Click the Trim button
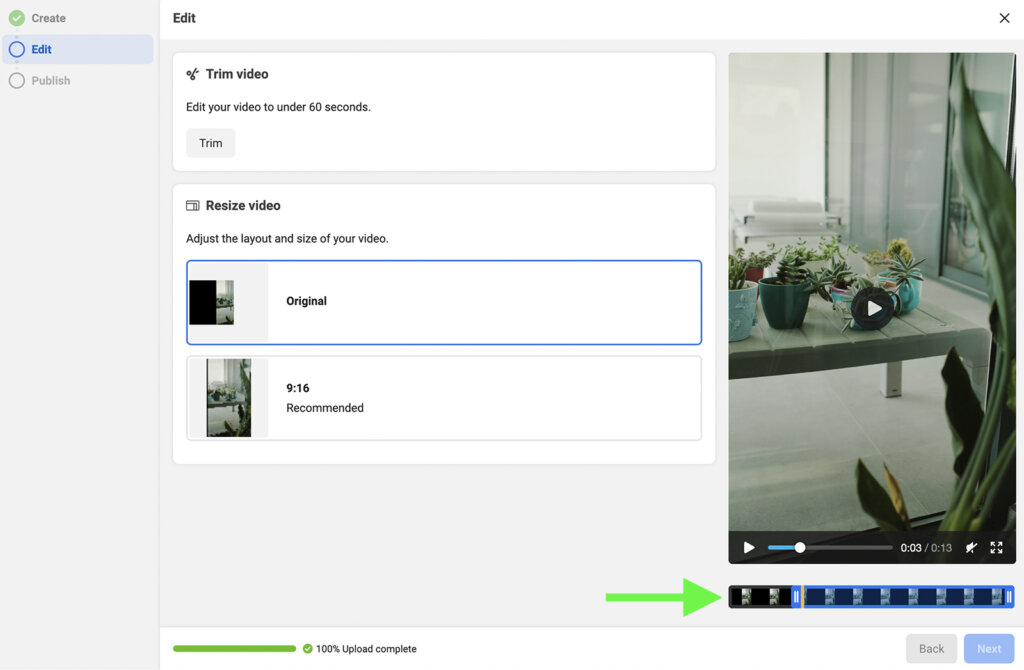Image resolution: width=1024 pixels, height=670 pixels. 210,143
